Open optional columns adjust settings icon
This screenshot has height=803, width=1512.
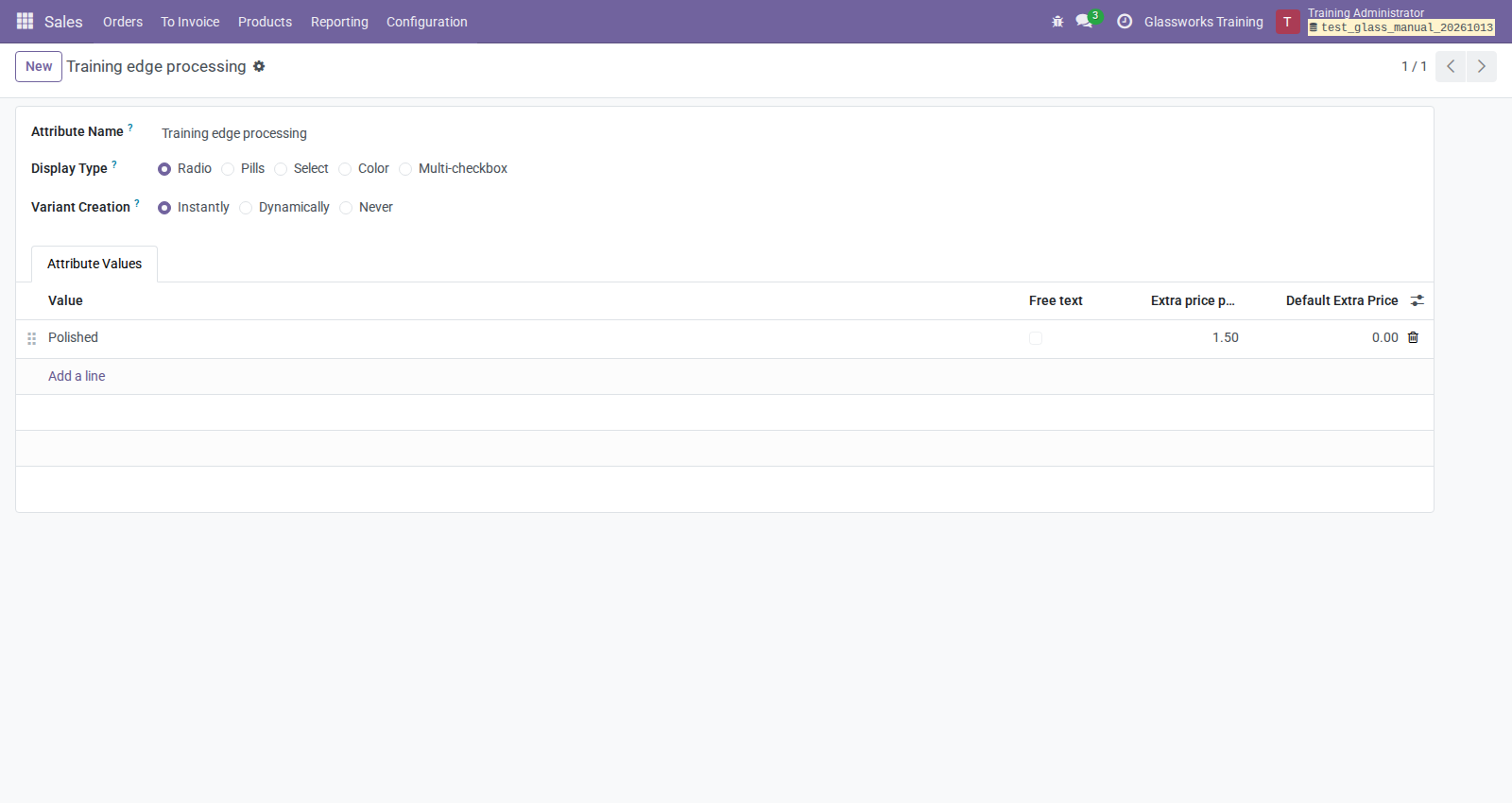pos(1417,300)
